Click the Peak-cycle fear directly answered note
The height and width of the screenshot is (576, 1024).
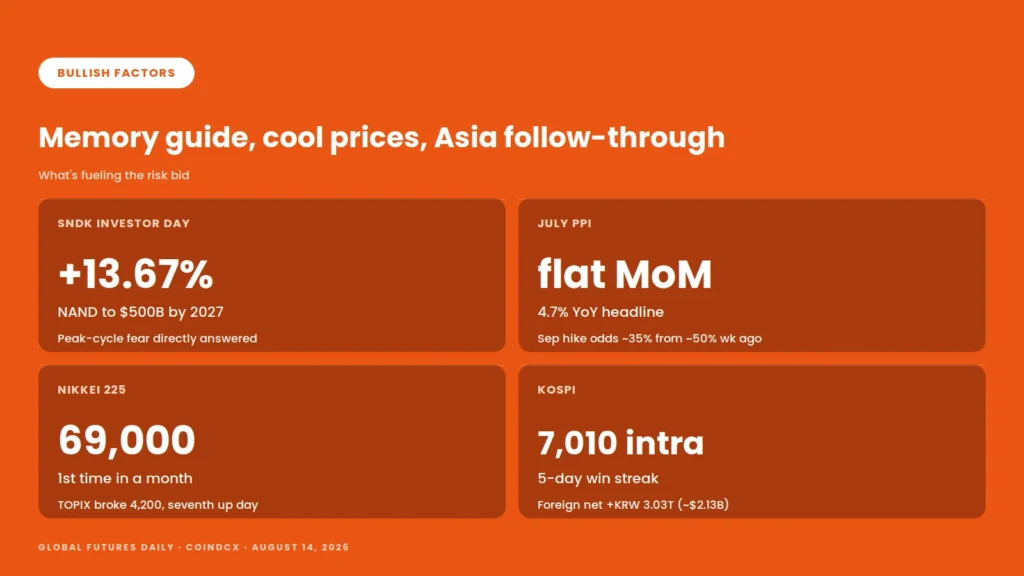(x=157, y=338)
